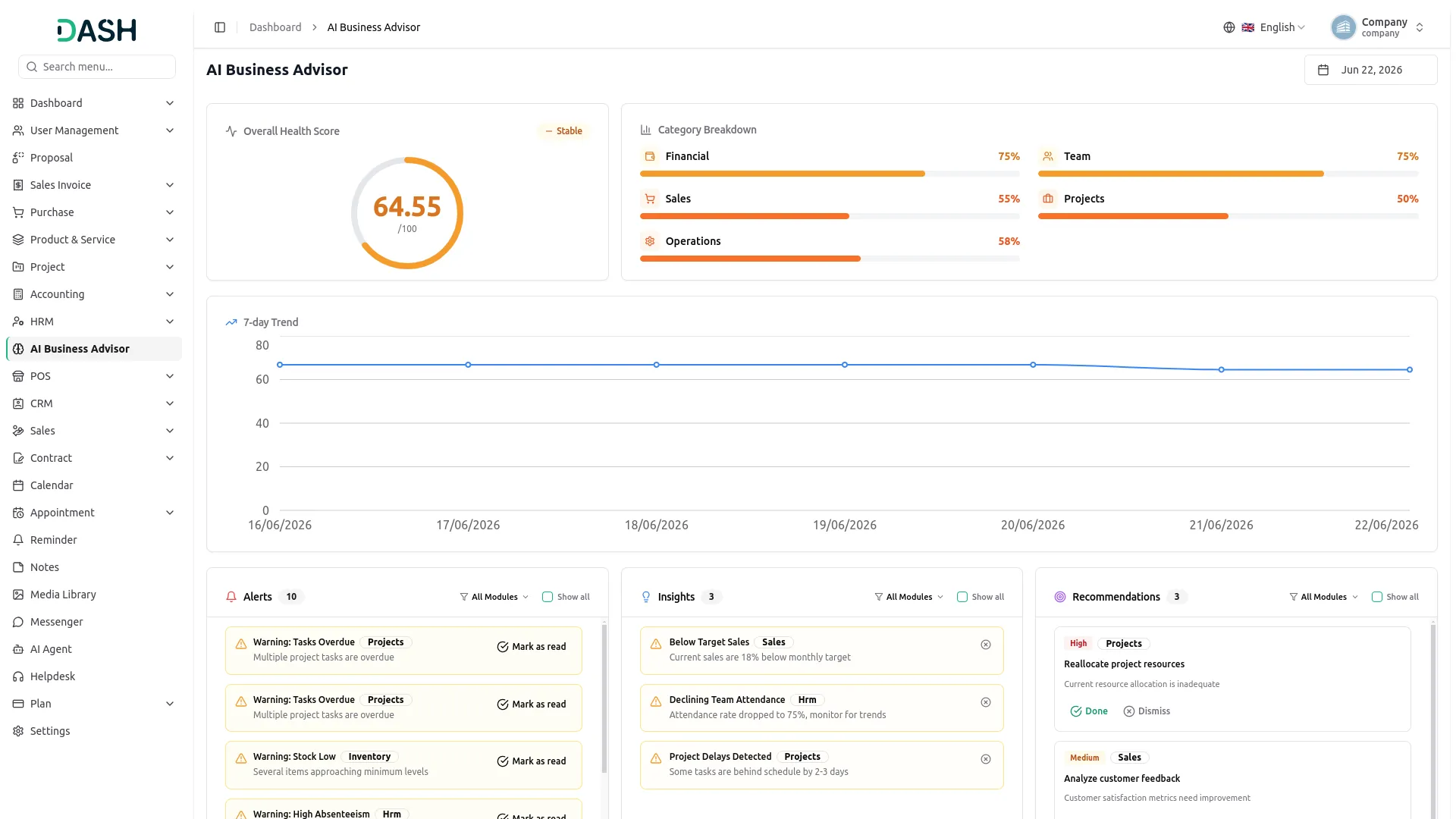Click the Alerts list scrollbar

[604, 698]
